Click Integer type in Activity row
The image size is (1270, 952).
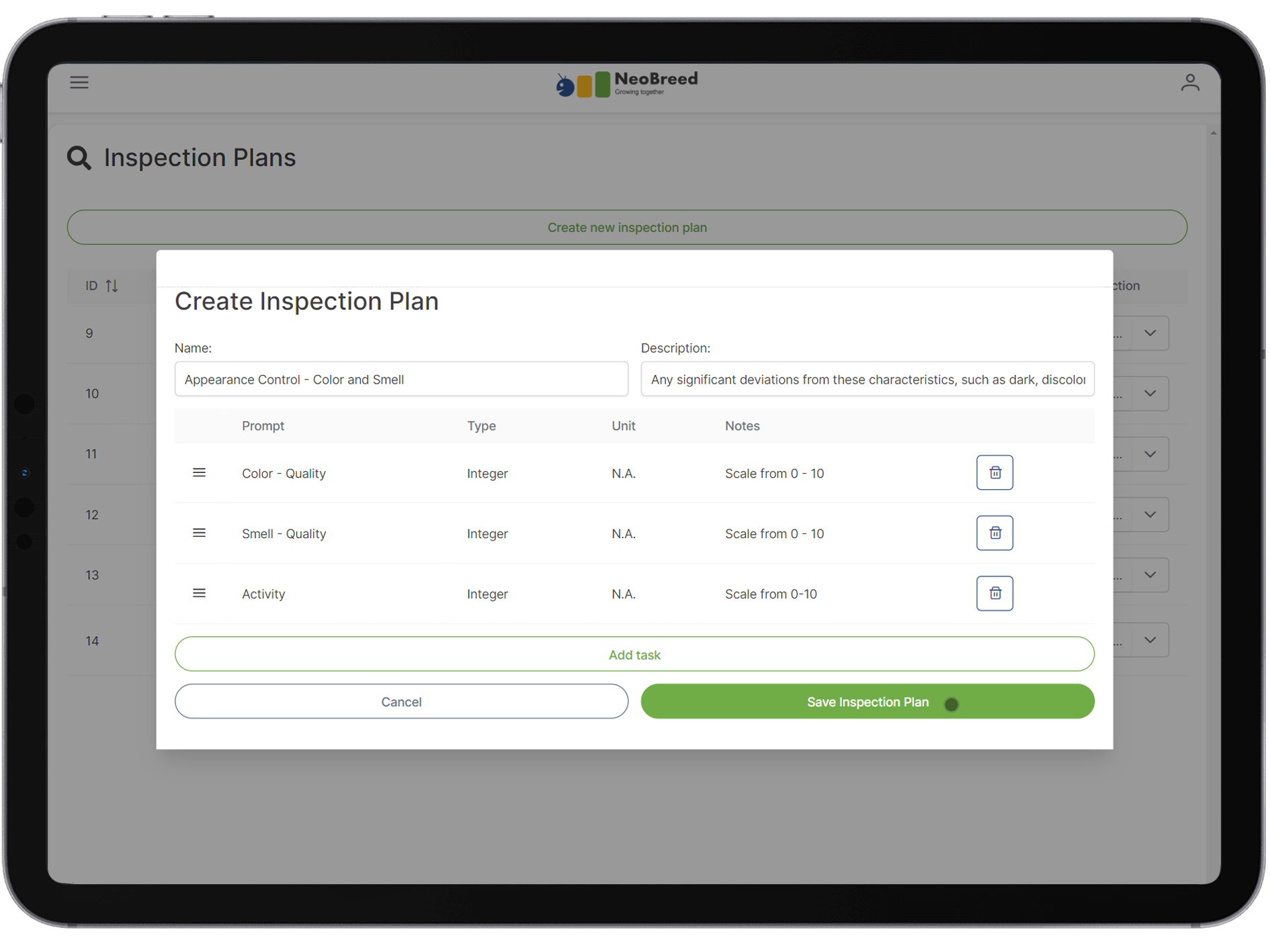[x=487, y=595]
